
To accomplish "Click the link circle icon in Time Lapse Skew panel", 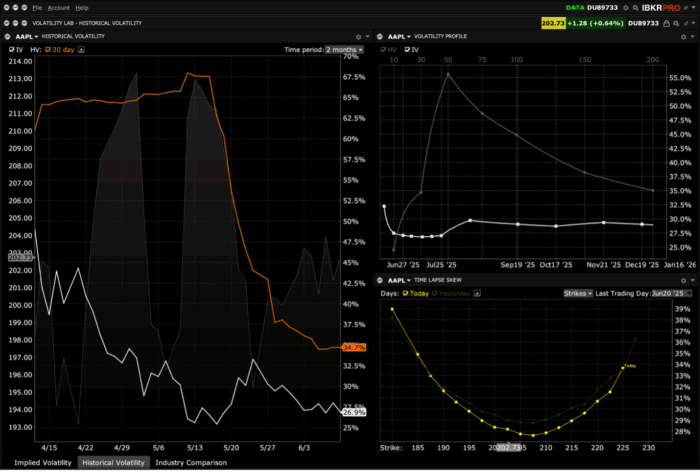I will pos(380,280).
